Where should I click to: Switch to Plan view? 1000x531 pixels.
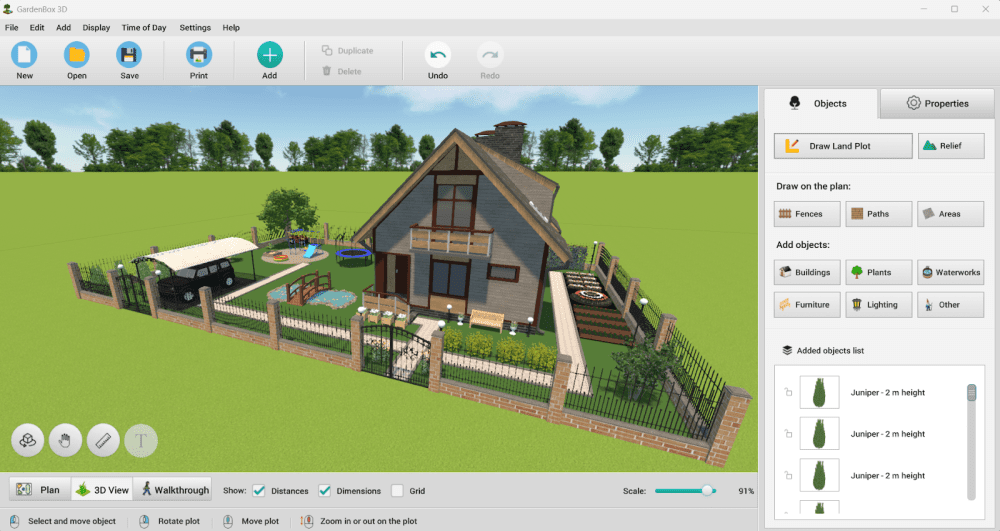pyautogui.click(x=39, y=490)
